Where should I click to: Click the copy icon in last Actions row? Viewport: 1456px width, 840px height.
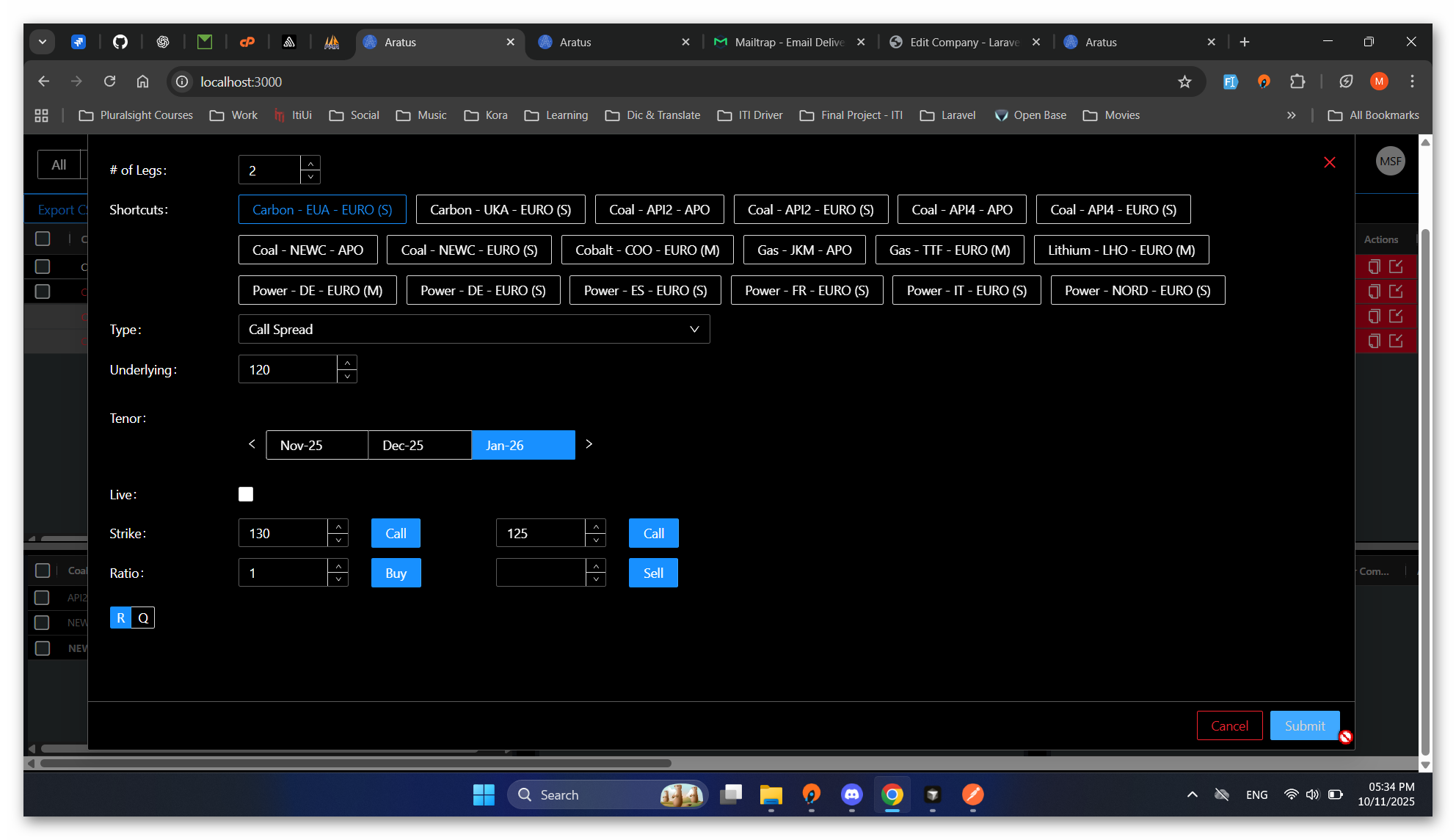point(1374,341)
